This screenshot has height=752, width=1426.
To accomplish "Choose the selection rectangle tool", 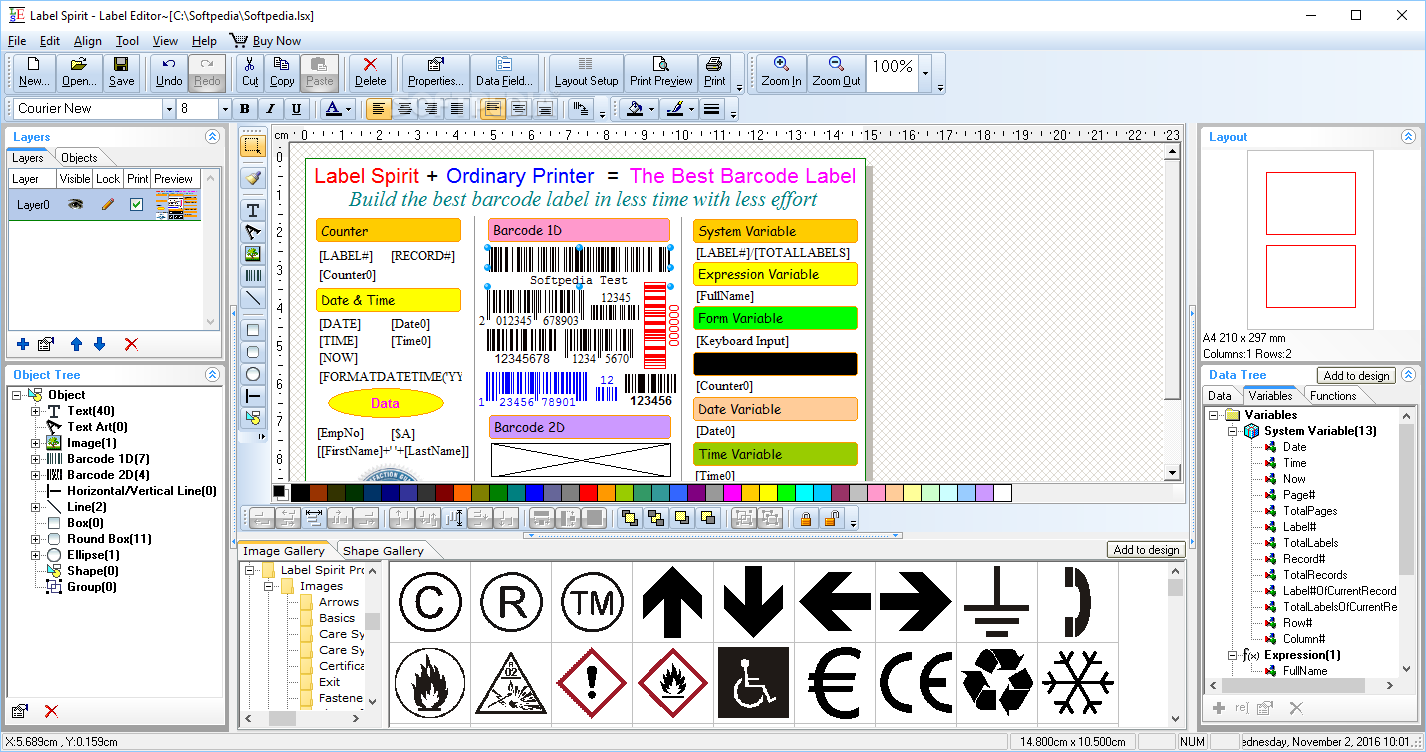I will pos(253,146).
